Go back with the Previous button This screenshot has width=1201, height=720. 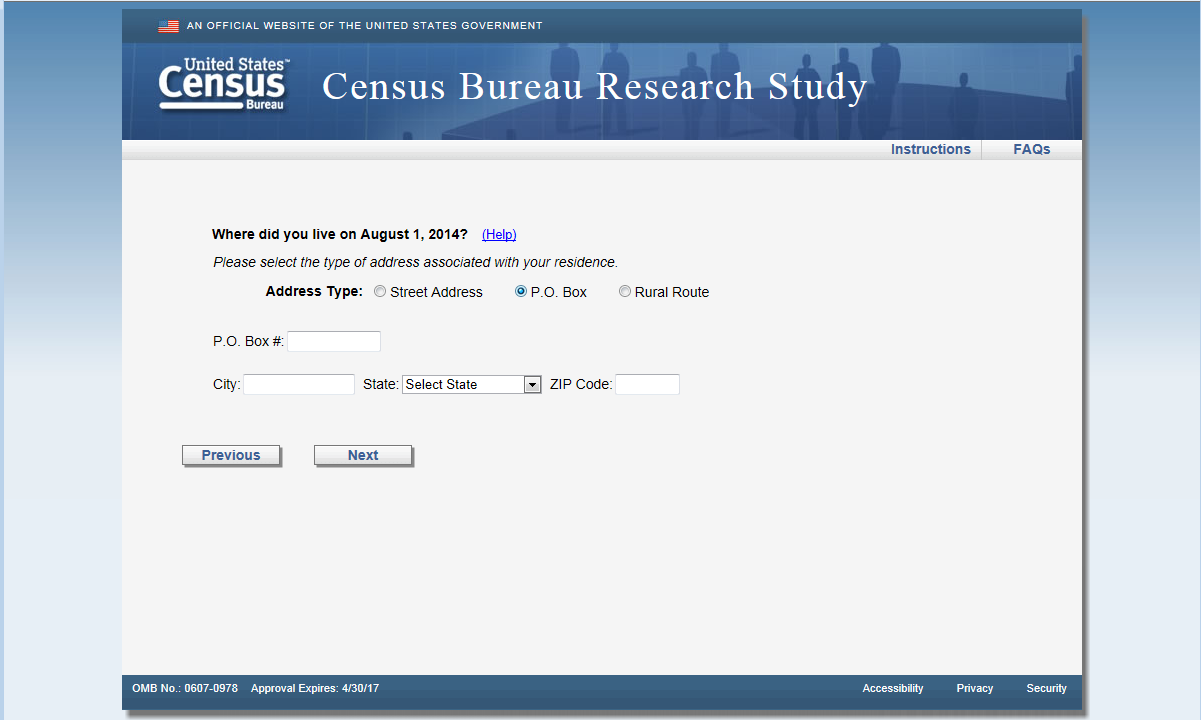tap(231, 455)
